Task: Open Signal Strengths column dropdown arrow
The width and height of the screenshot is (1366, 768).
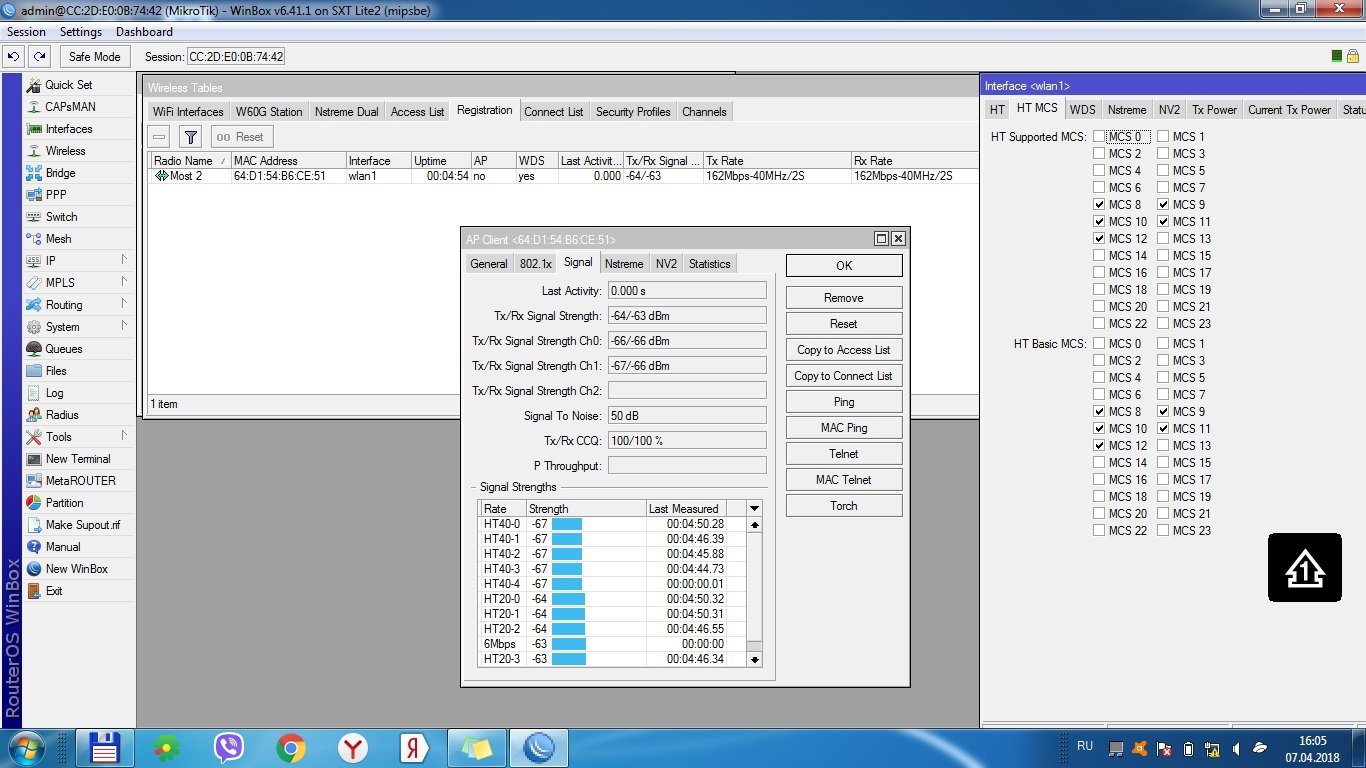Action: point(755,509)
